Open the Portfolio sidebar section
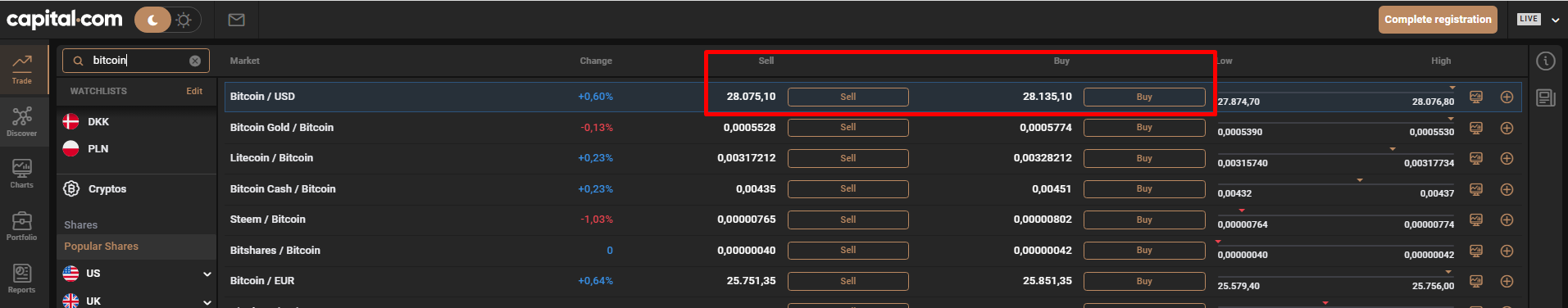This screenshot has height=308, width=1568. (22, 226)
